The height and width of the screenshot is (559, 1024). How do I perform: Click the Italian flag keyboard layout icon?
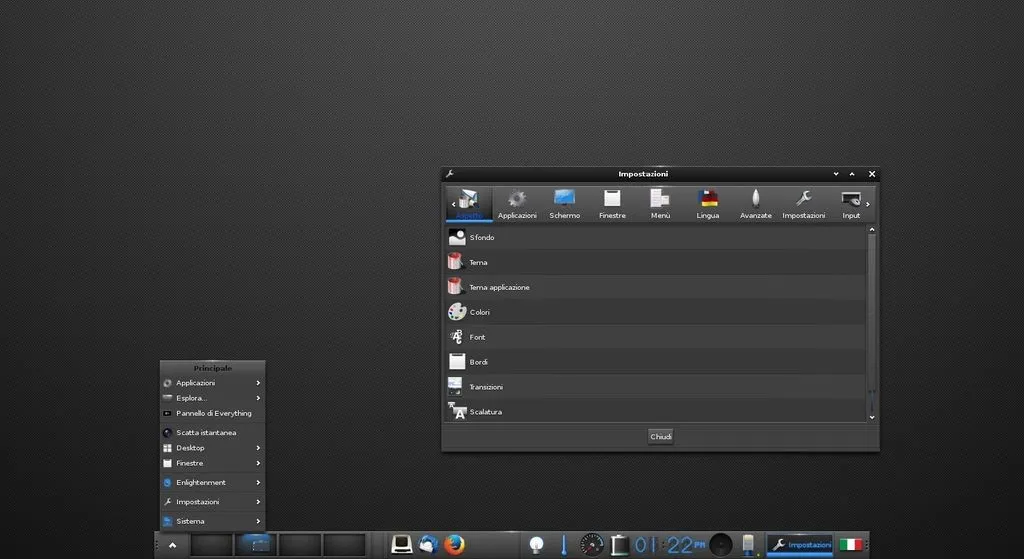click(850, 545)
